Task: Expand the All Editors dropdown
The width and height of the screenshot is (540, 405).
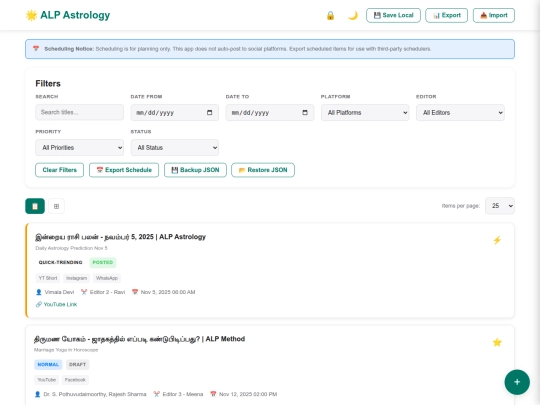Action: [460, 113]
